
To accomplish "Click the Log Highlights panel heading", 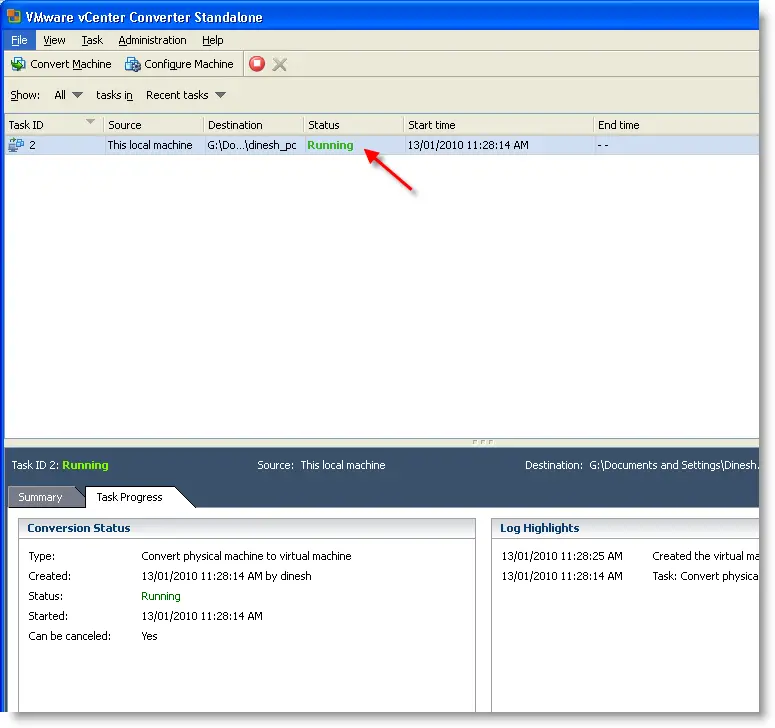I will (x=539, y=528).
